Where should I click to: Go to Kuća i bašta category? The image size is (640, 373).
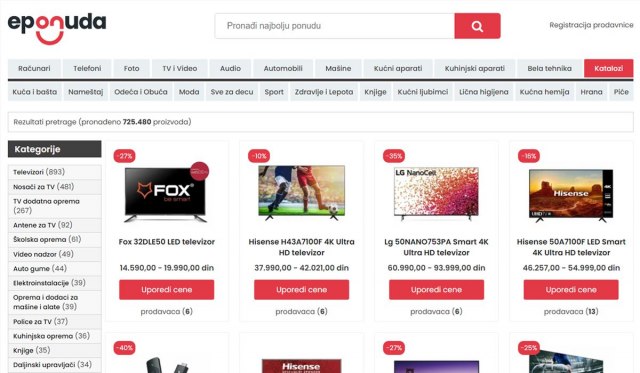coord(35,92)
